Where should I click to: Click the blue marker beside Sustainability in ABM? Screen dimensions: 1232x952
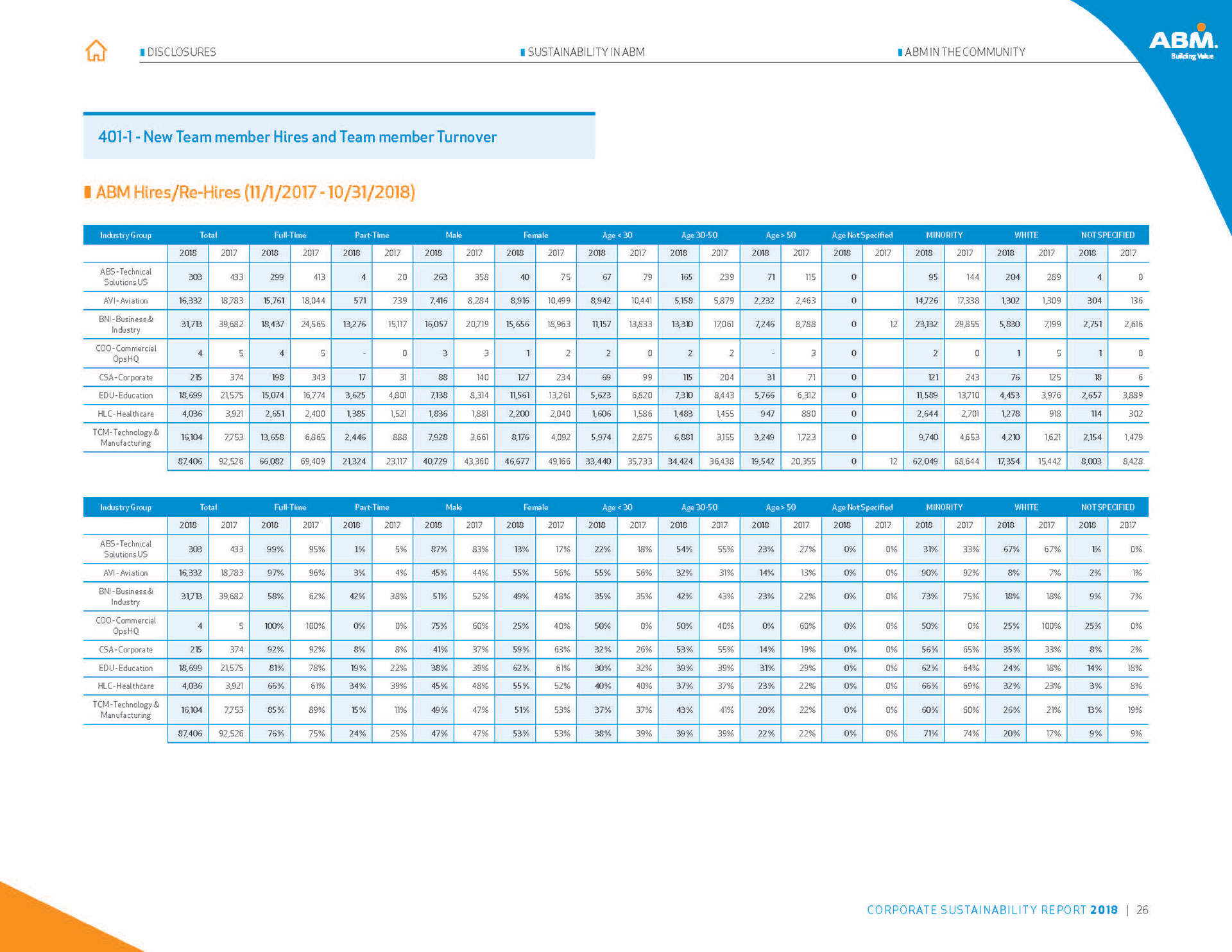pyautogui.click(x=523, y=52)
